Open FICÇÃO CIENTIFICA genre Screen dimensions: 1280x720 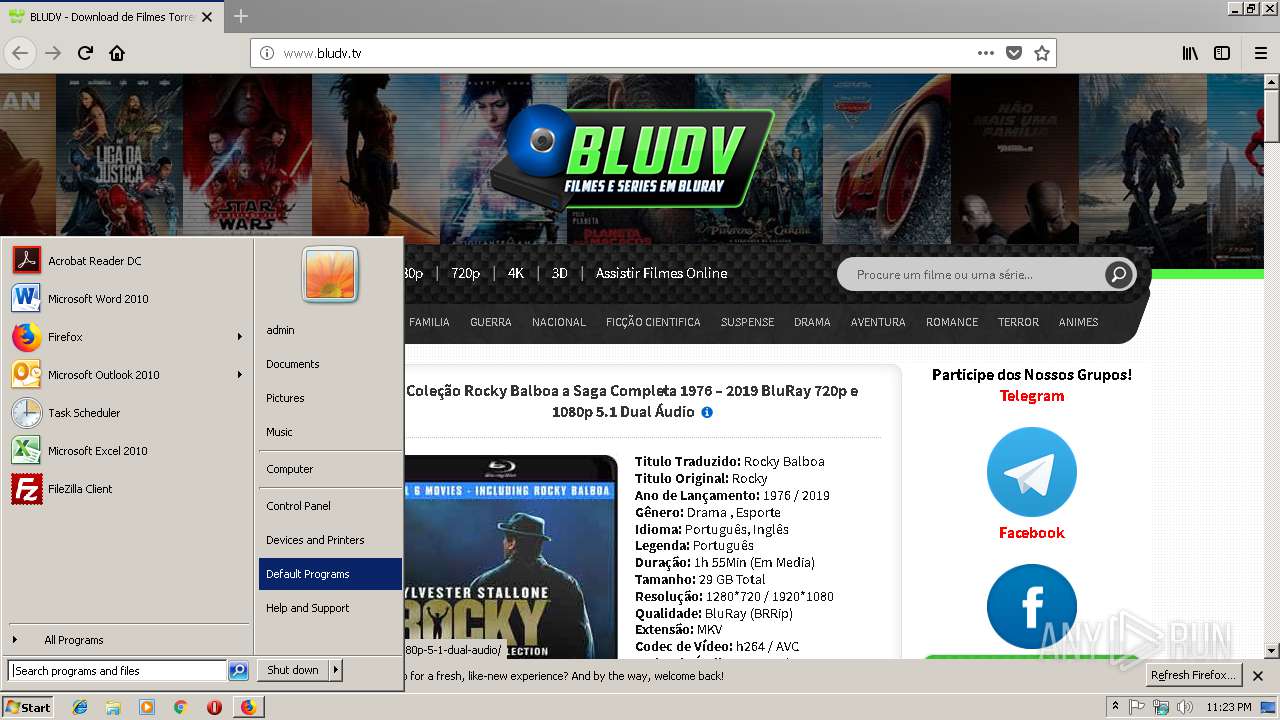[x=653, y=322]
